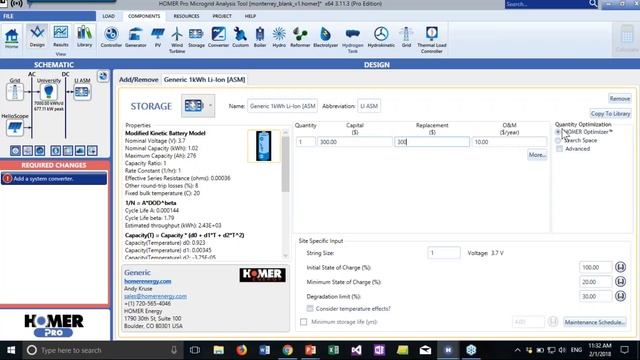This screenshot has height=360, width=640.
Task: Open Windows Start menu
Action: pos(11,350)
